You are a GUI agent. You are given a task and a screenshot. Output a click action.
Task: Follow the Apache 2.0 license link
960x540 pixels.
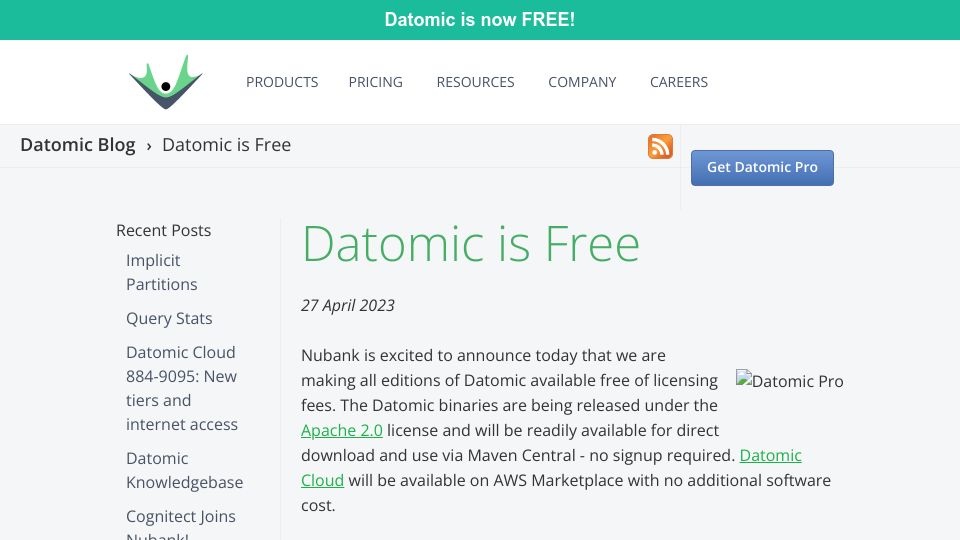pos(342,430)
